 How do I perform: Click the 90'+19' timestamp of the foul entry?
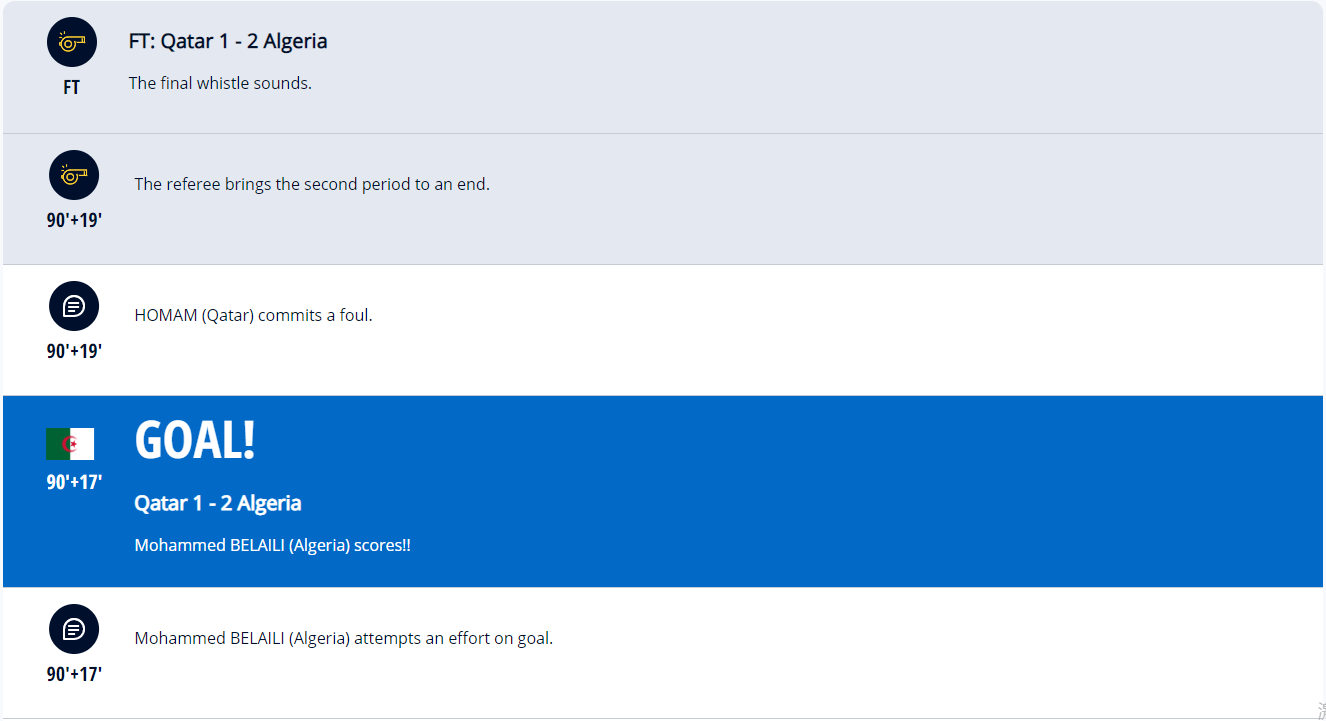click(74, 352)
